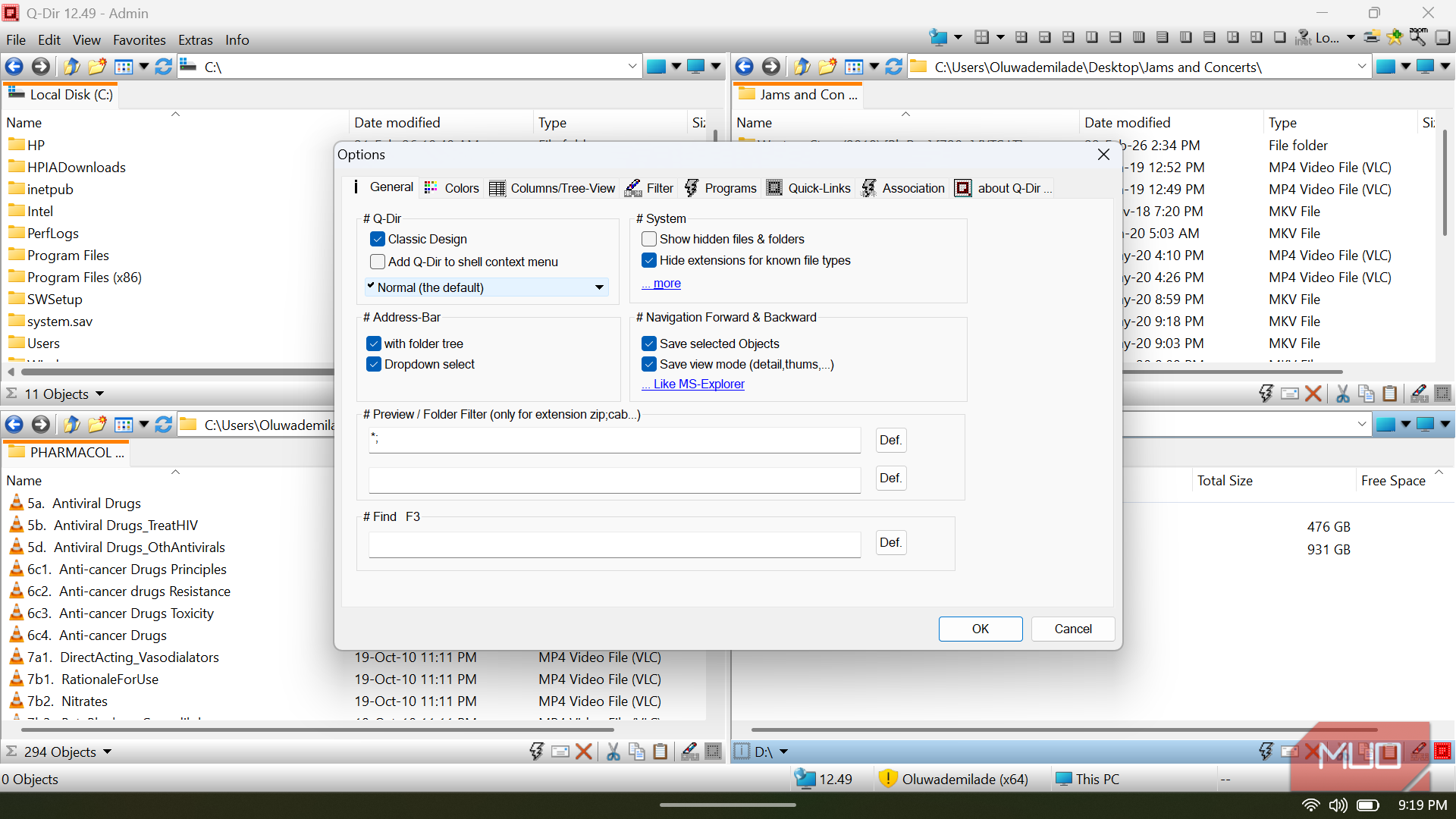The width and height of the screenshot is (1456, 819).
Task: Click first Preview/Folder Filter text field
Action: 615,440
